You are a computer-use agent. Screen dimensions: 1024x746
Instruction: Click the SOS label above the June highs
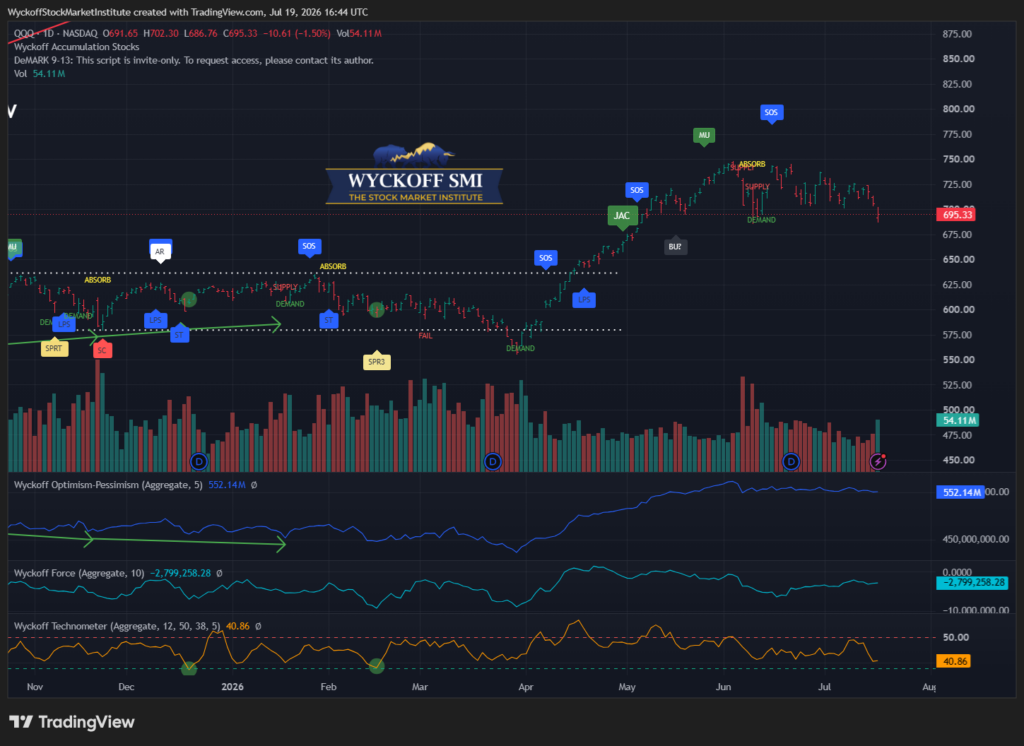click(771, 112)
